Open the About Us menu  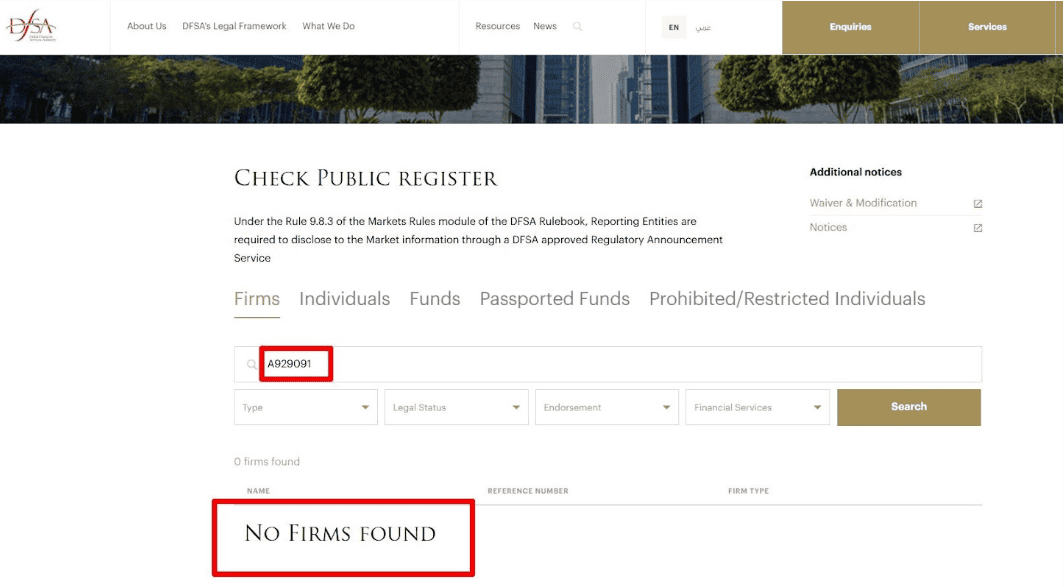pos(146,26)
